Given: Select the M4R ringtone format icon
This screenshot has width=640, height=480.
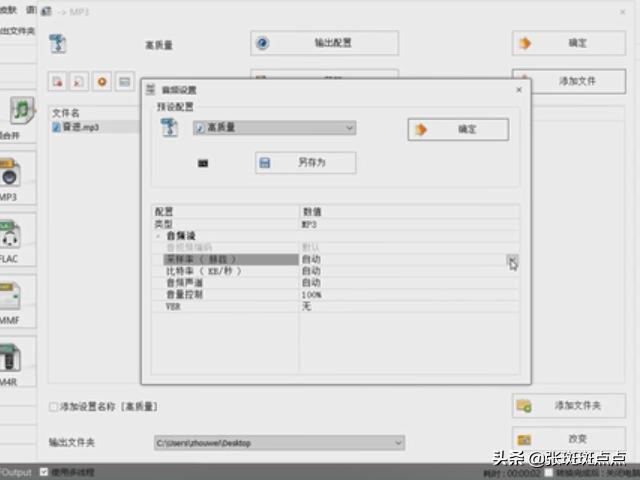Looking at the screenshot, I should coord(12,361).
